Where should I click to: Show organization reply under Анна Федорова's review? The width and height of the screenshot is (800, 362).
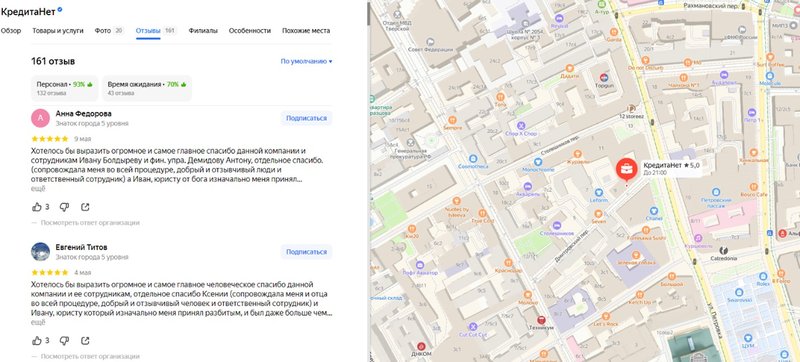pos(85,222)
